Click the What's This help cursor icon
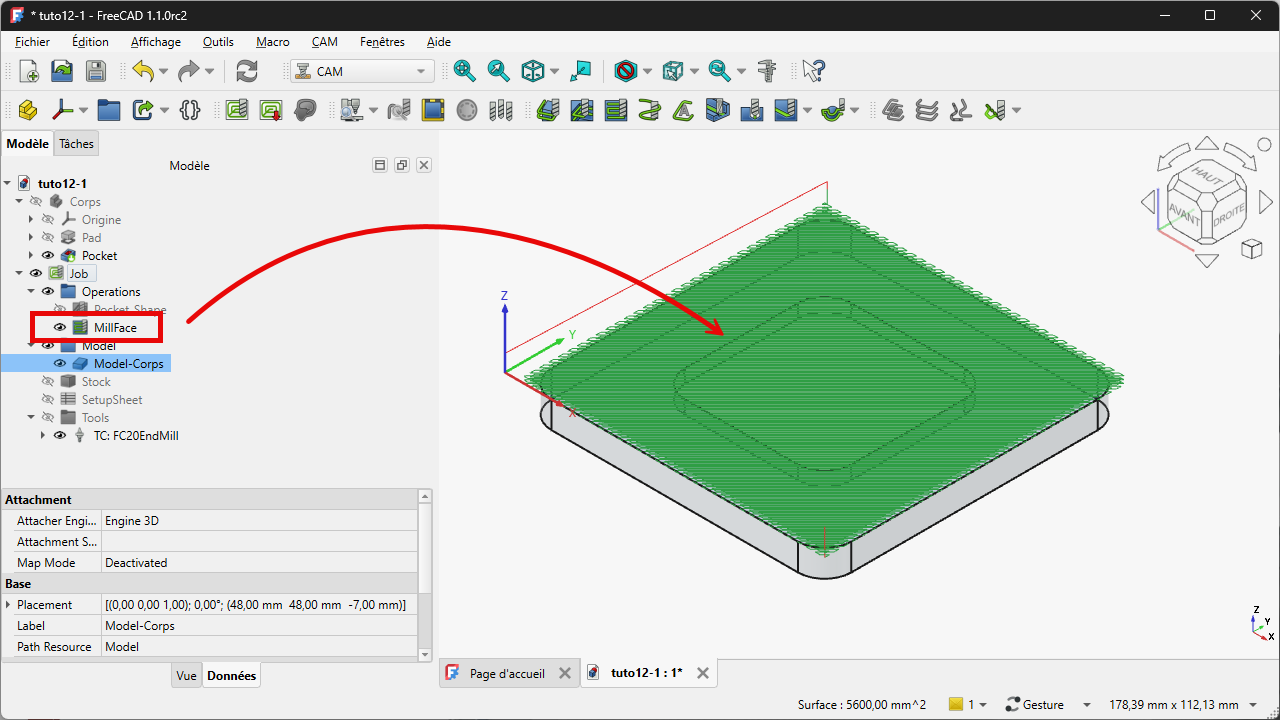The image size is (1280, 720). [813, 71]
